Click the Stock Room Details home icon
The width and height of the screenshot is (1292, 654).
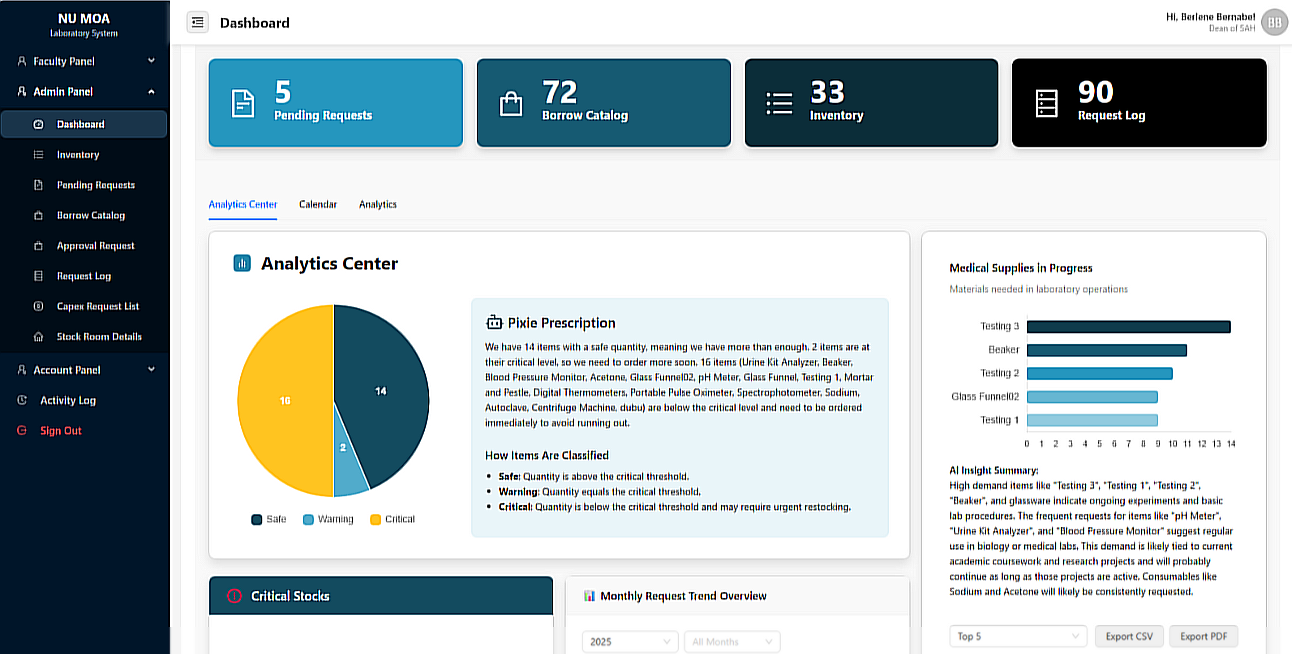click(x=38, y=337)
